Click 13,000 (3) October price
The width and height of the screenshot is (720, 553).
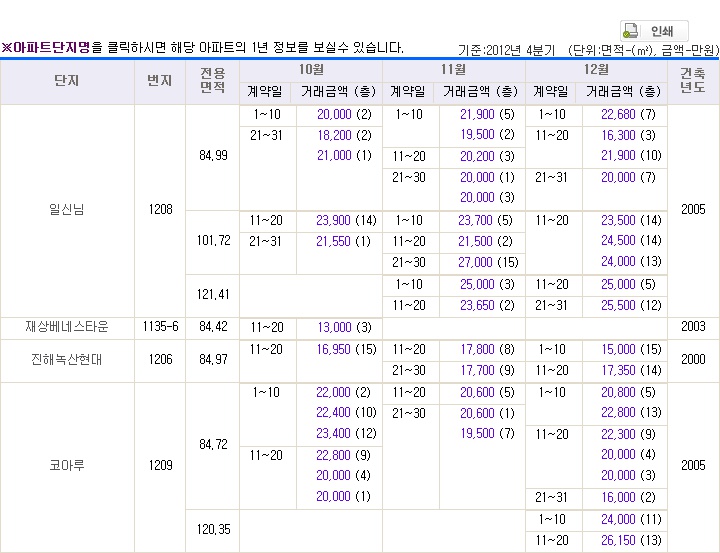pyautogui.click(x=344, y=327)
